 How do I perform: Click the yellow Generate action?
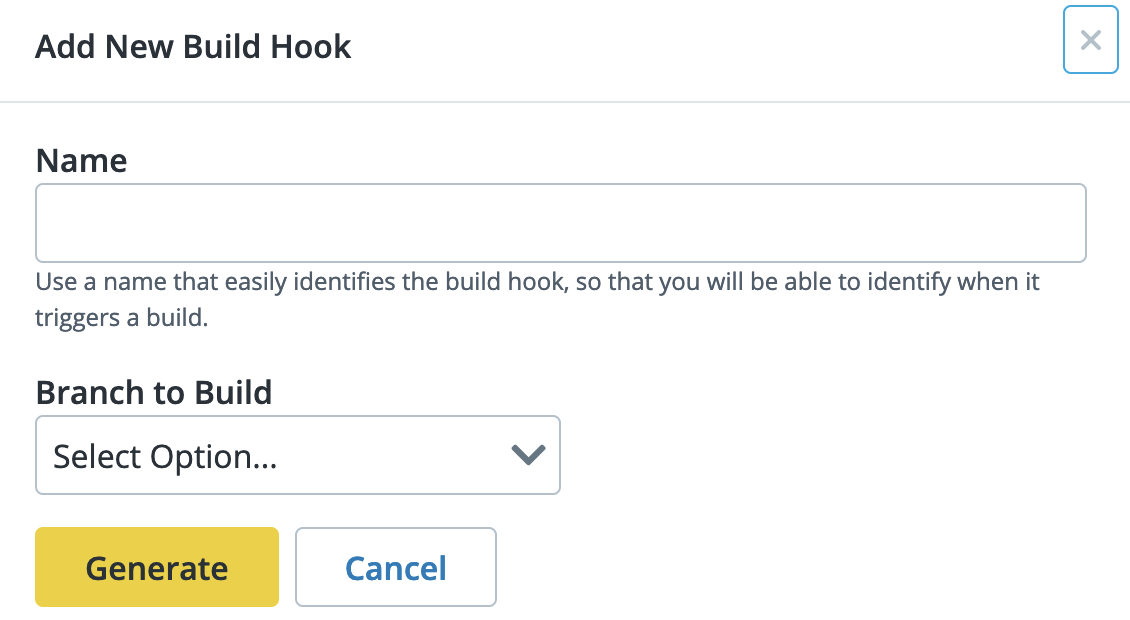[x=156, y=567]
